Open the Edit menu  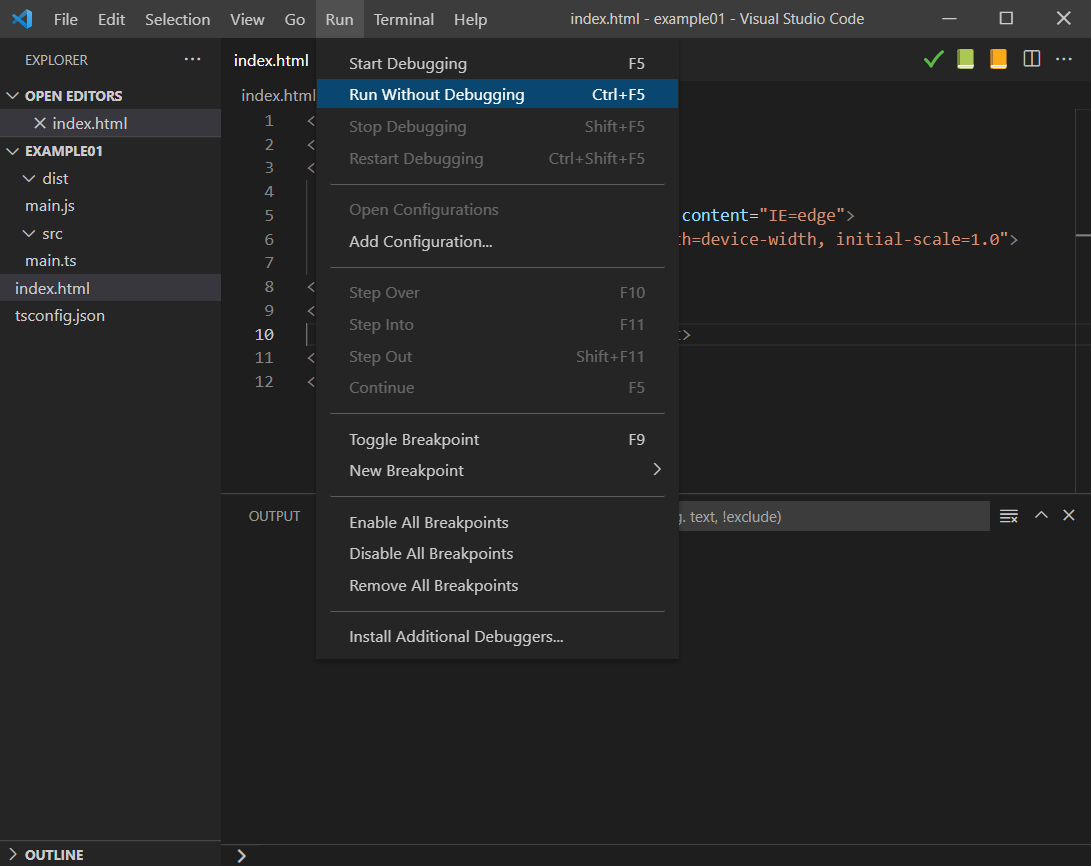click(111, 19)
